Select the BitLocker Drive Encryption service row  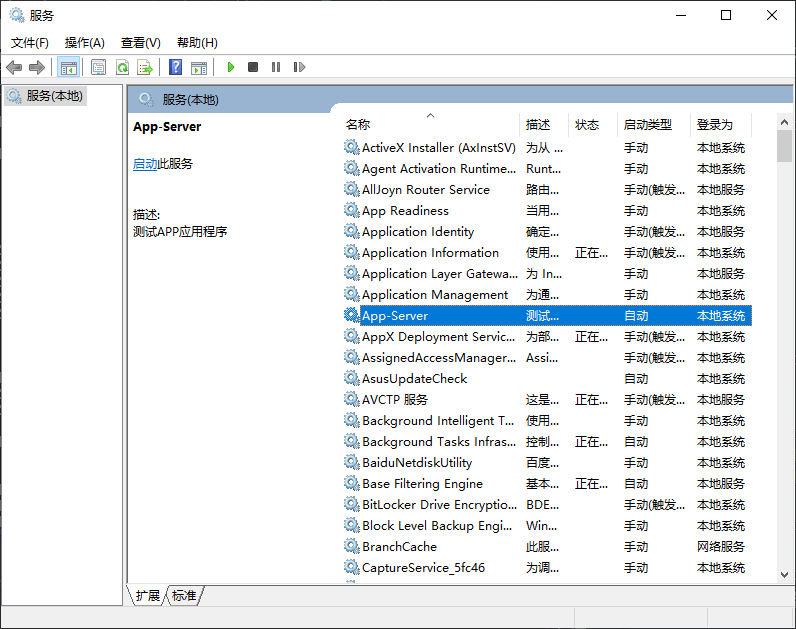click(x=439, y=505)
